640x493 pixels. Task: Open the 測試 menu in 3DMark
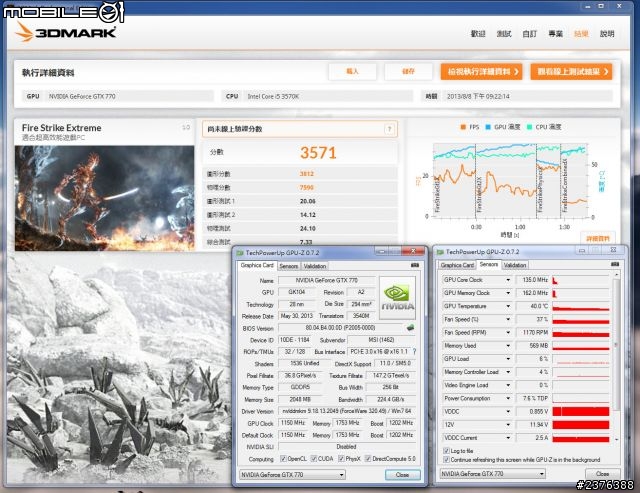pos(504,34)
